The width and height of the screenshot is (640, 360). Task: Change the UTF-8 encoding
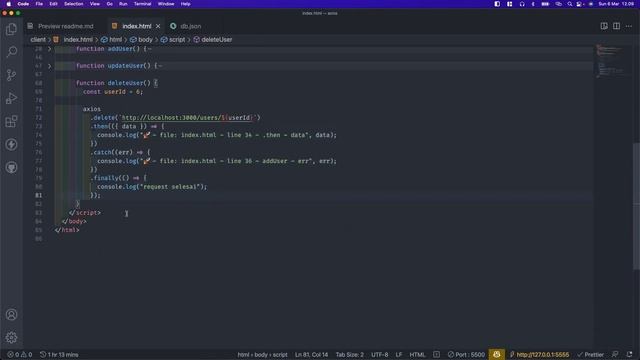[380, 355]
